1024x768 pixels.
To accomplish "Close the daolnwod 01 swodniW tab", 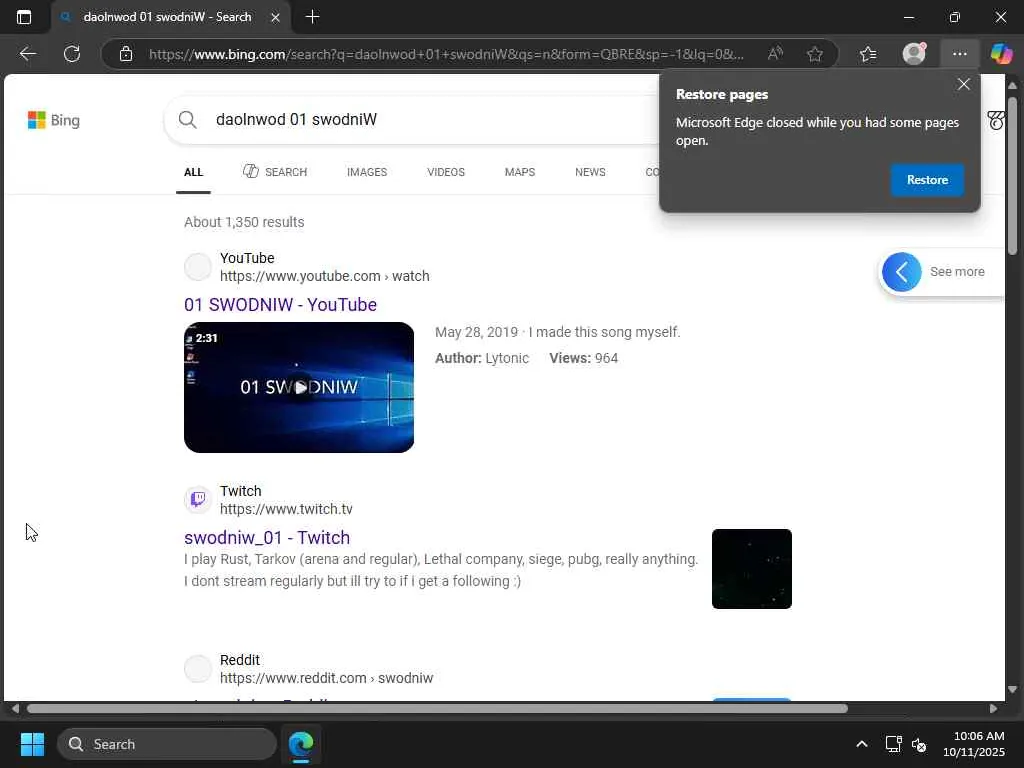I will [276, 18].
